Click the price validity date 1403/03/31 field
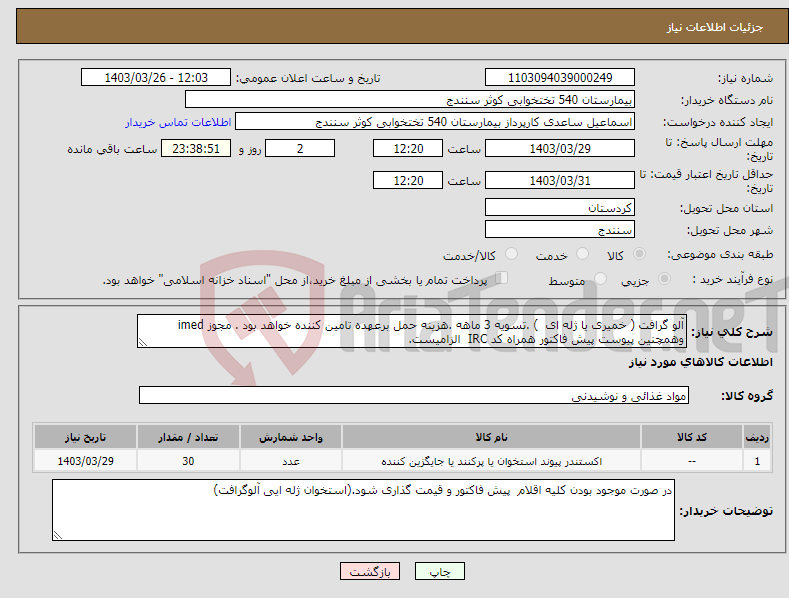 560,180
